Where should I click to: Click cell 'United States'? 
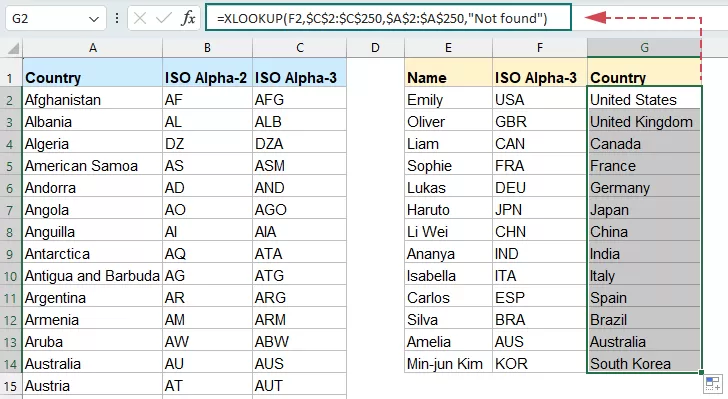point(644,99)
